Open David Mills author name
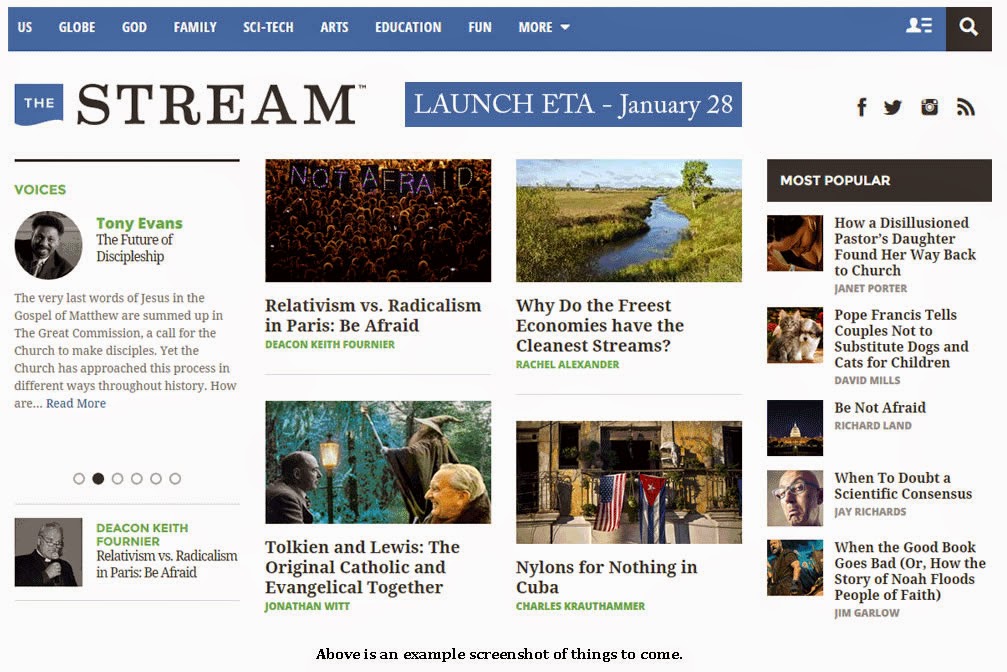 click(867, 380)
